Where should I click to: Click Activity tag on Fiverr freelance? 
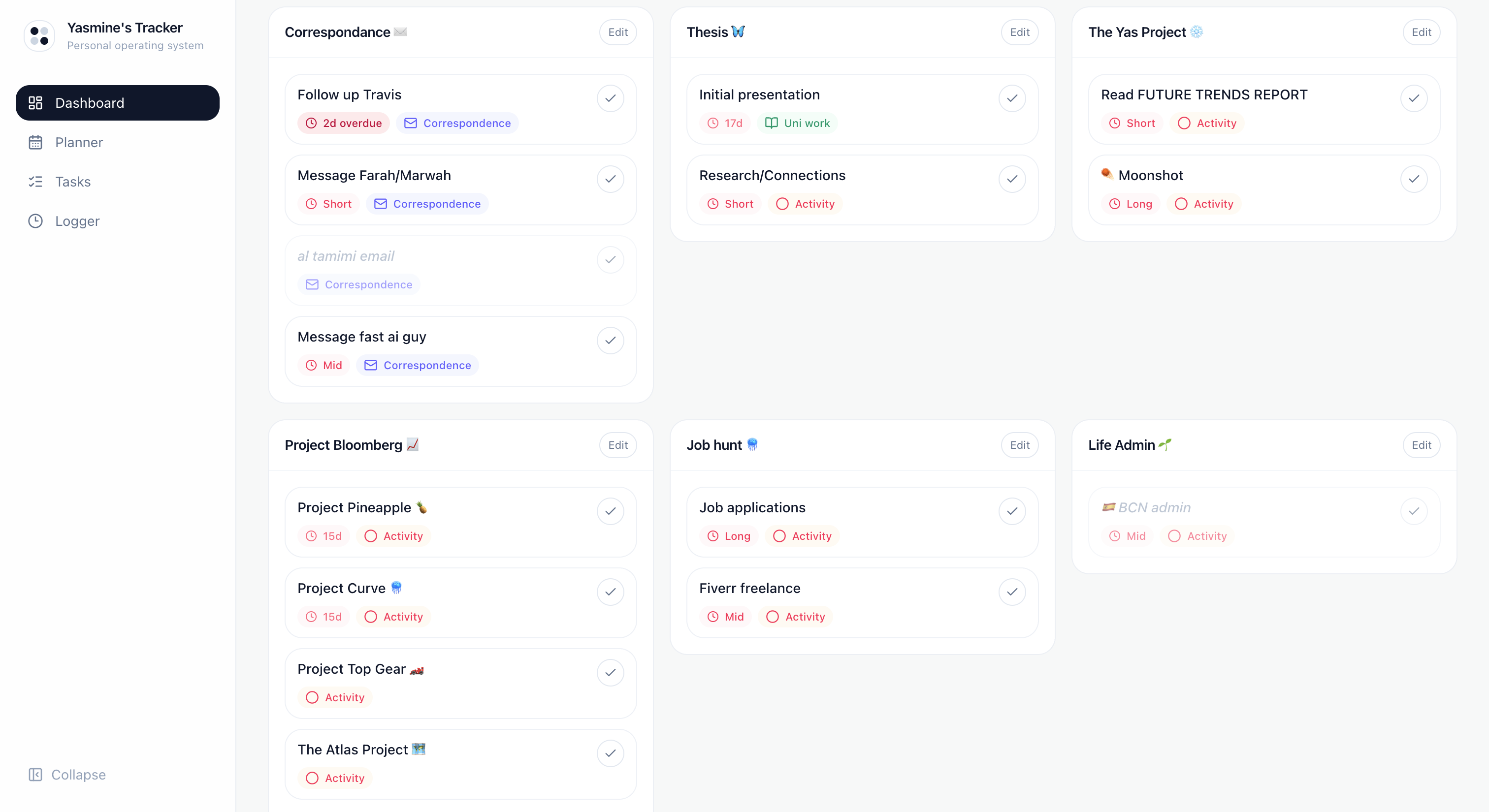[x=795, y=617]
